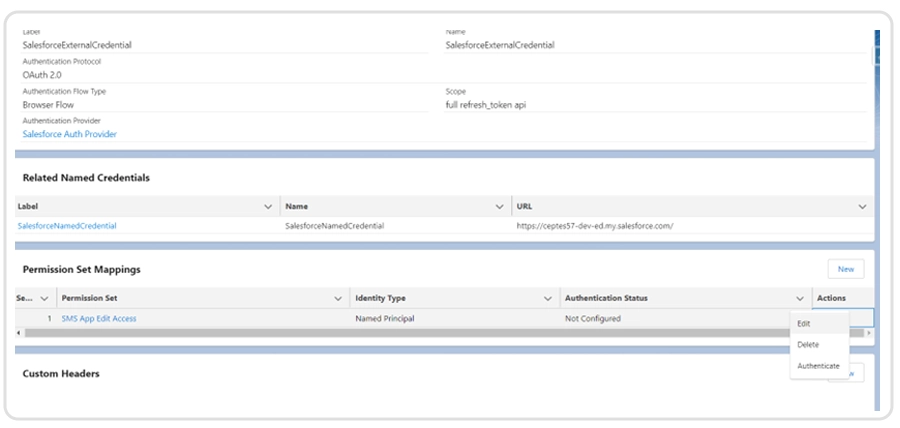Select Delete from the actions menu

(808, 344)
